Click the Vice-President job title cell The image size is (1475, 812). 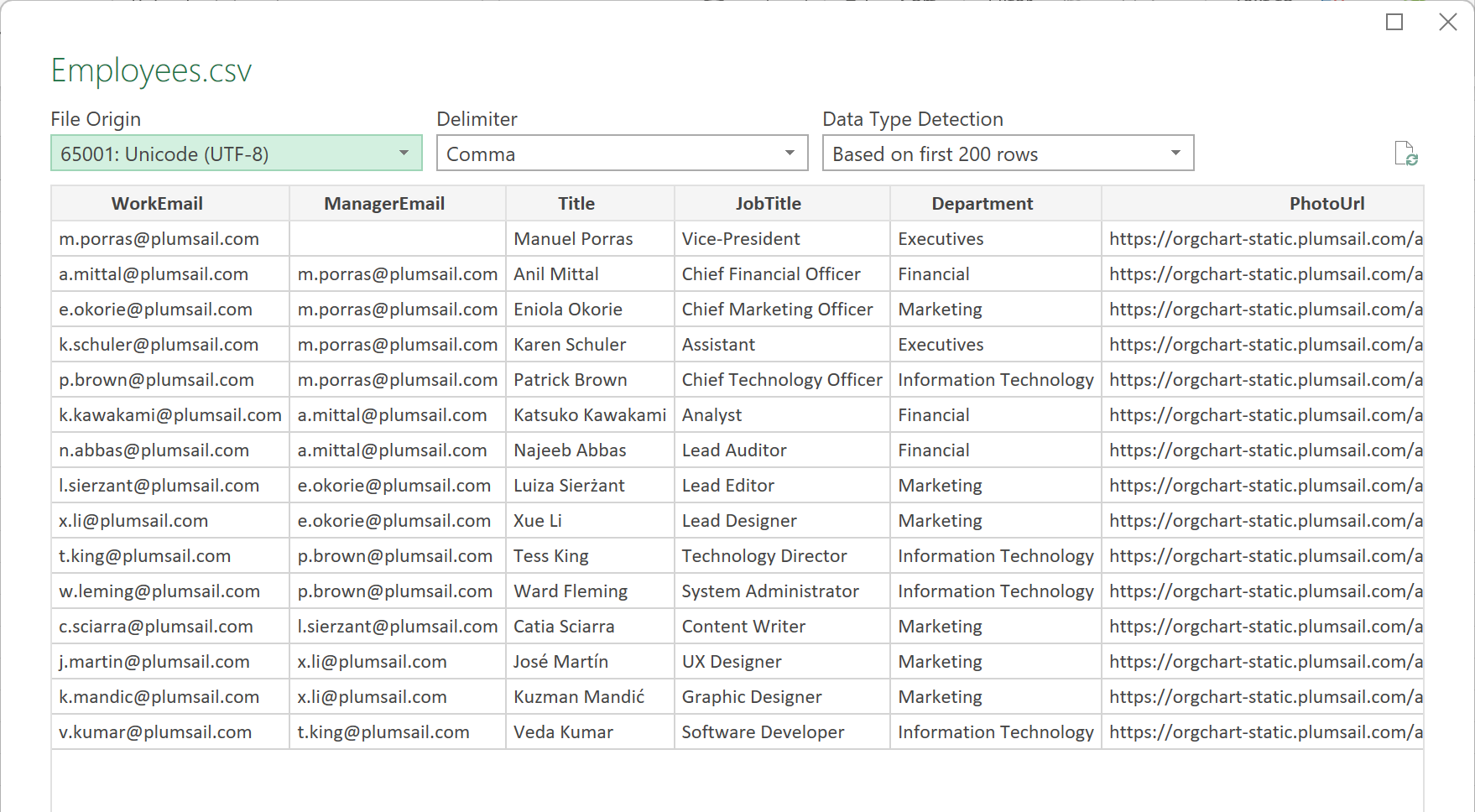(783, 239)
